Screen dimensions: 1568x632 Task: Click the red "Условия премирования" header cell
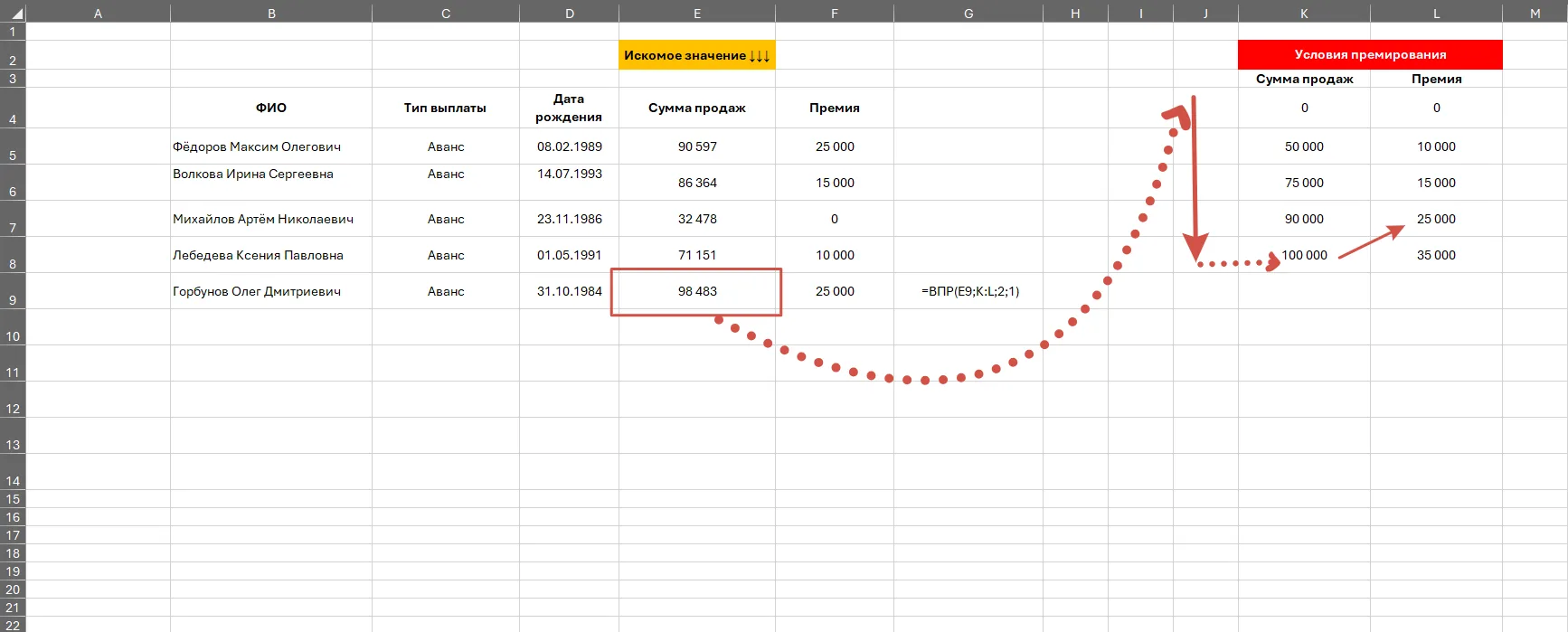(1370, 54)
